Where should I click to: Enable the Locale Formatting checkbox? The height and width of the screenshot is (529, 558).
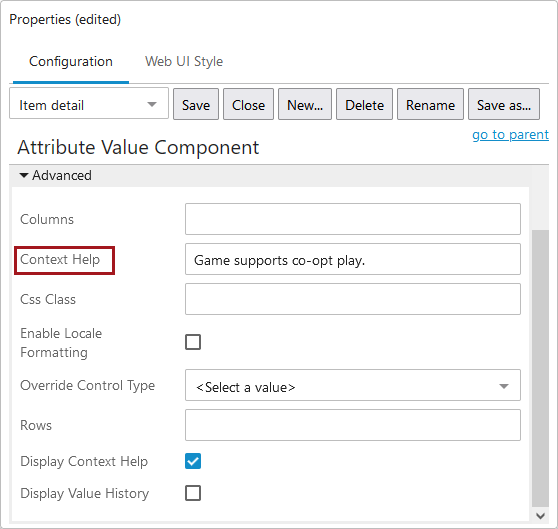[x=193, y=342]
